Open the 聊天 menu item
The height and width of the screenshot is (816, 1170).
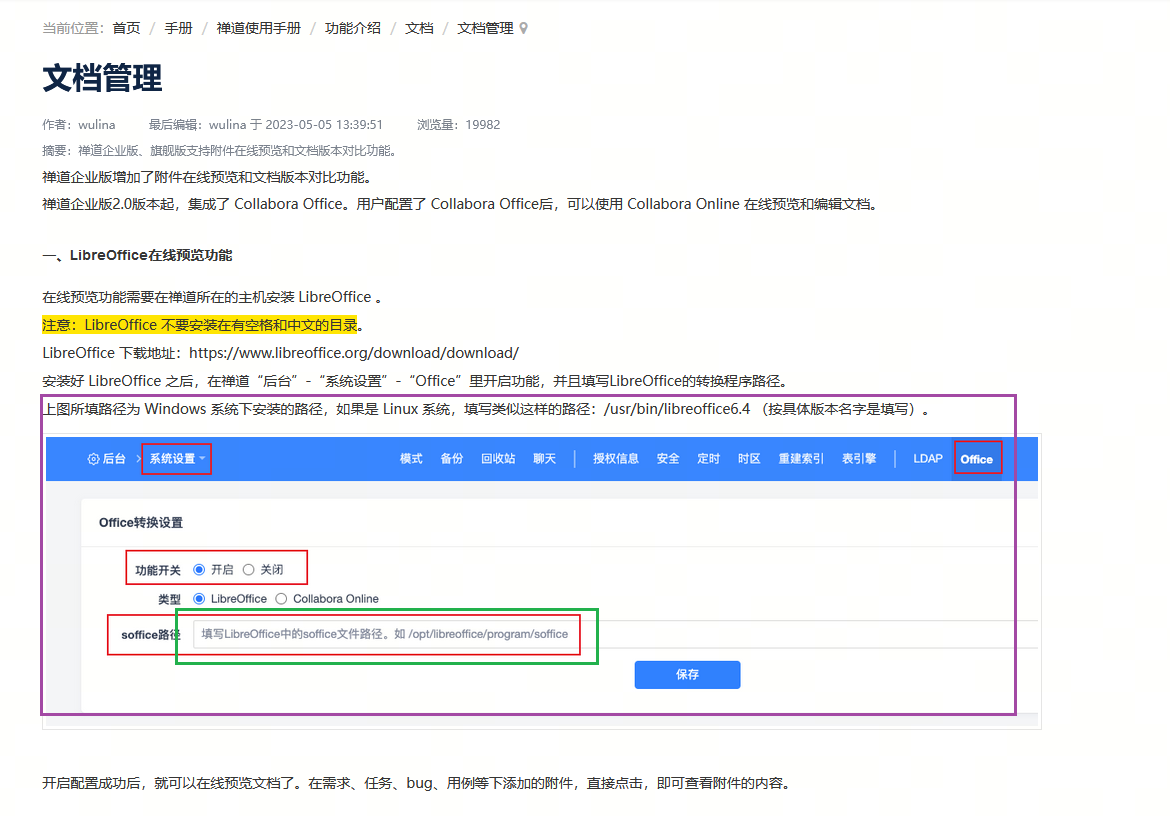(545, 459)
